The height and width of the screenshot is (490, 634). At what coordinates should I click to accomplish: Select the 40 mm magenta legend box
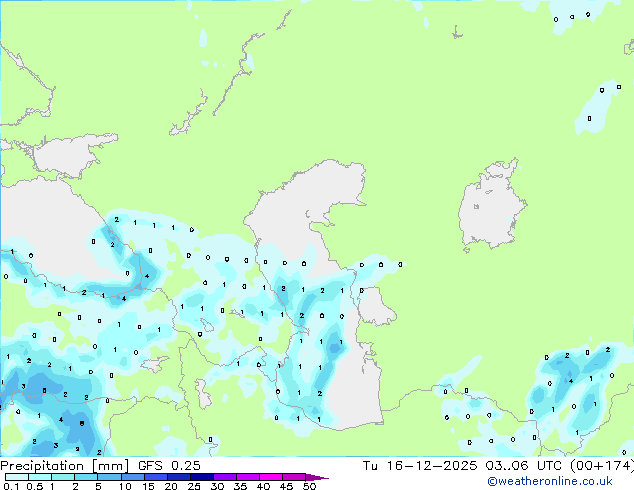271,477
